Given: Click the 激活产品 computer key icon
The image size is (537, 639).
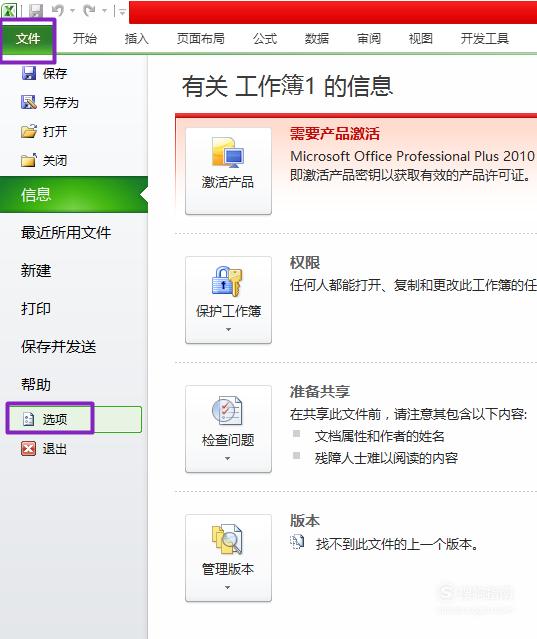Looking at the screenshot, I should click(227, 152).
